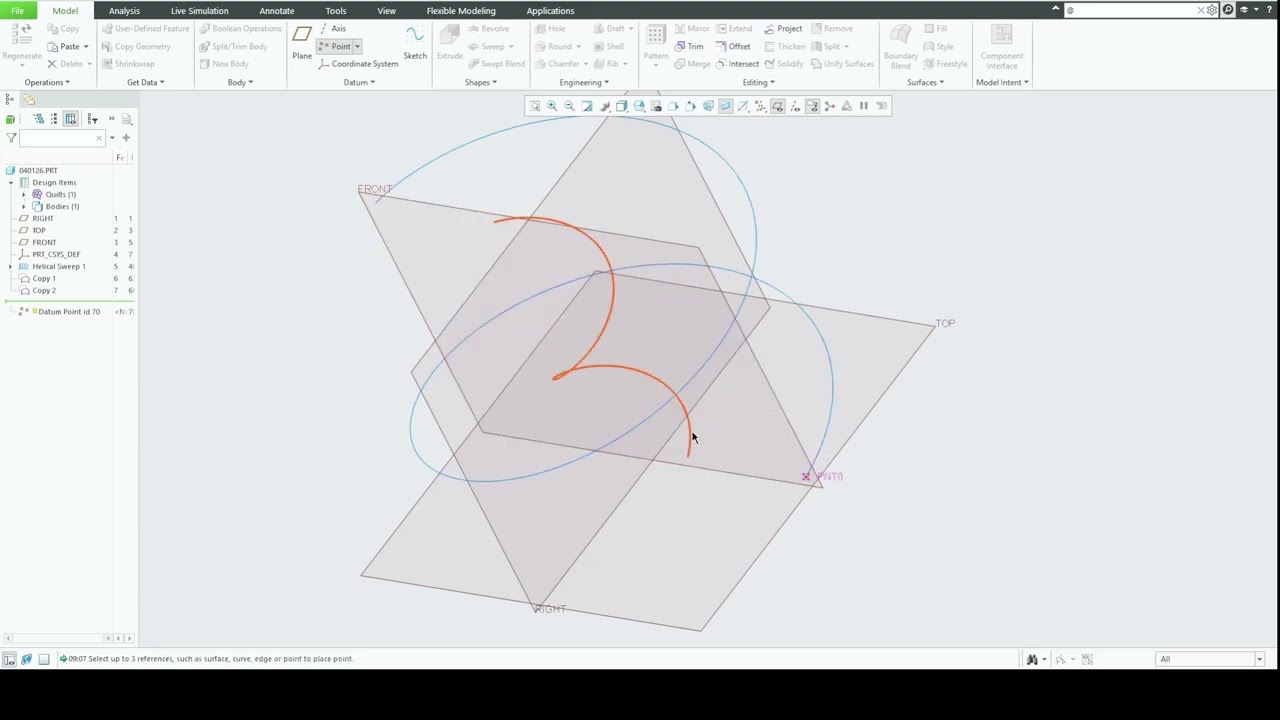Expand the Datum group menu
Viewport: 1280px width, 720px height.
click(x=359, y=82)
